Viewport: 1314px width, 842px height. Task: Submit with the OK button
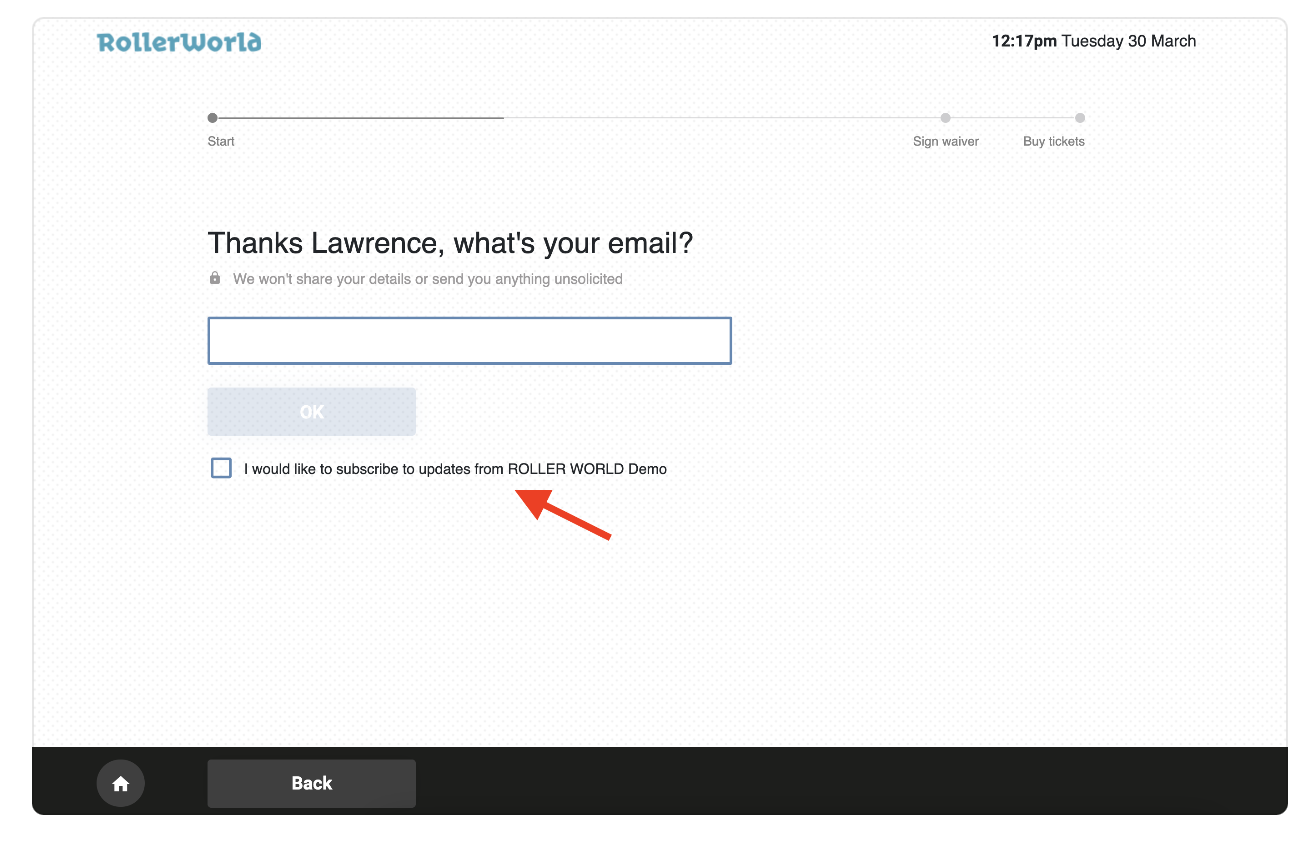click(x=312, y=412)
